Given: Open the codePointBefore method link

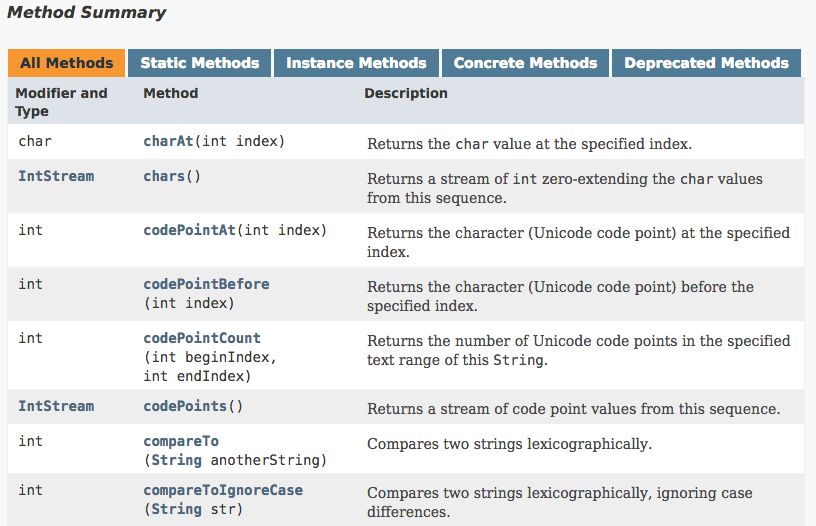Looking at the screenshot, I should click(x=207, y=284).
